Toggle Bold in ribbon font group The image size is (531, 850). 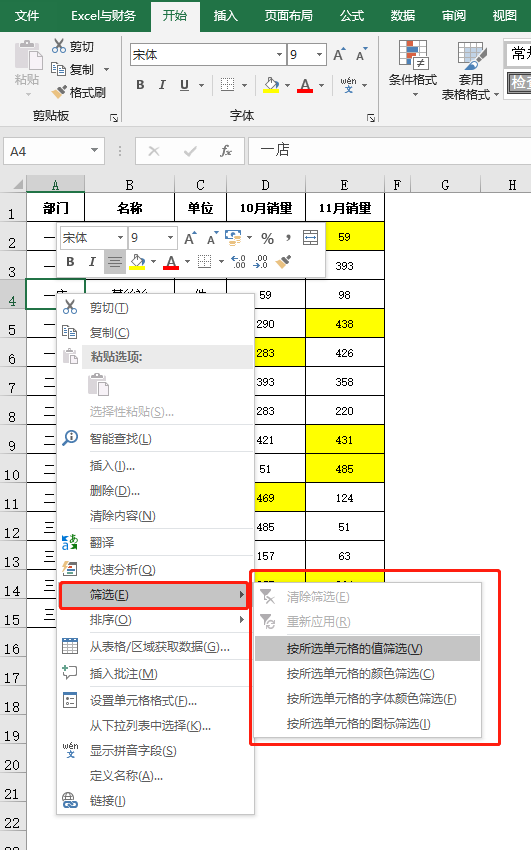click(140, 85)
